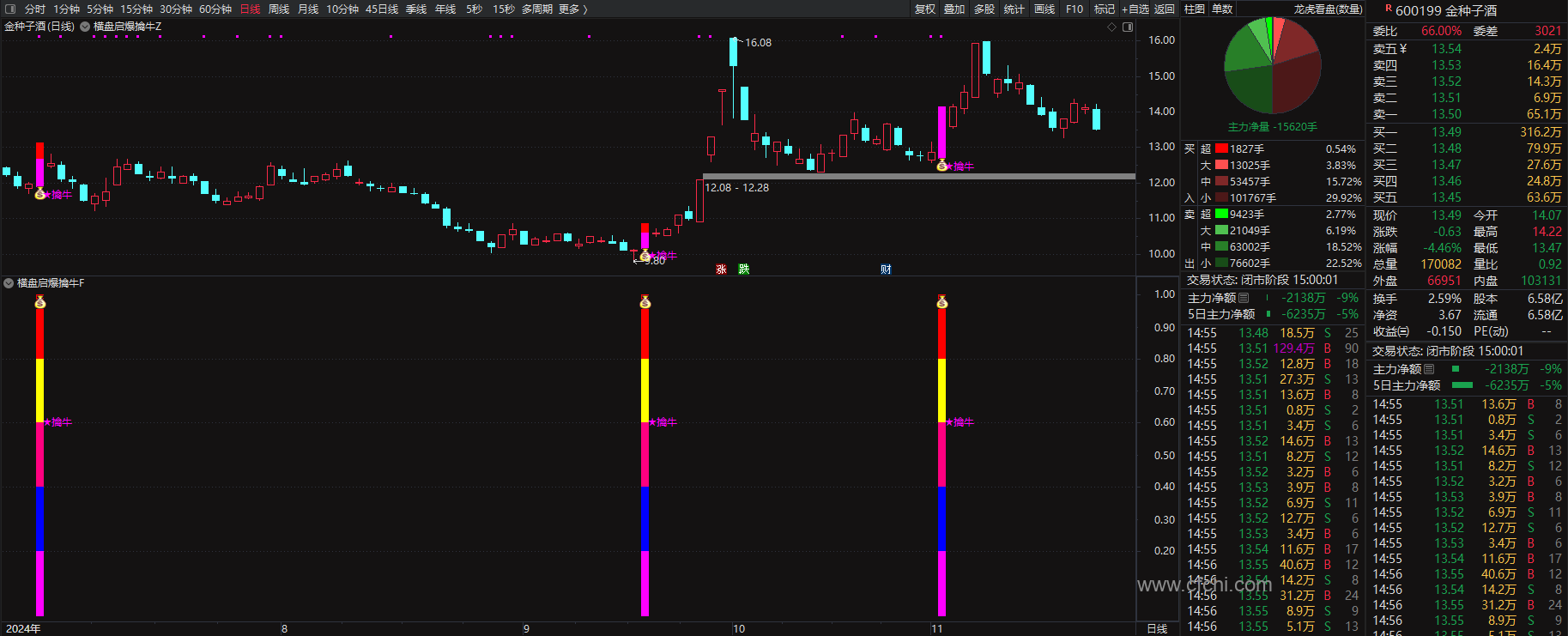Open F10 company info
The height and width of the screenshot is (636, 1568).
1075,9
